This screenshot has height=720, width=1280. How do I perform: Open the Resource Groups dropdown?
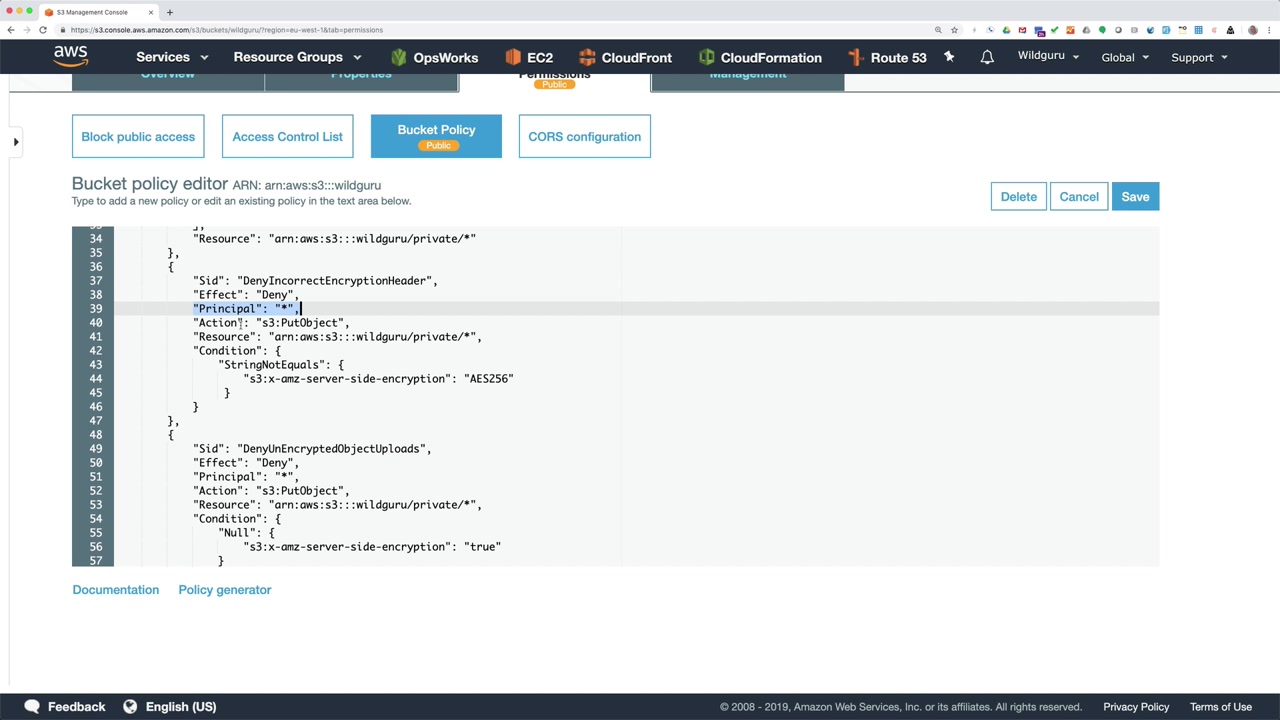point(297,57)
